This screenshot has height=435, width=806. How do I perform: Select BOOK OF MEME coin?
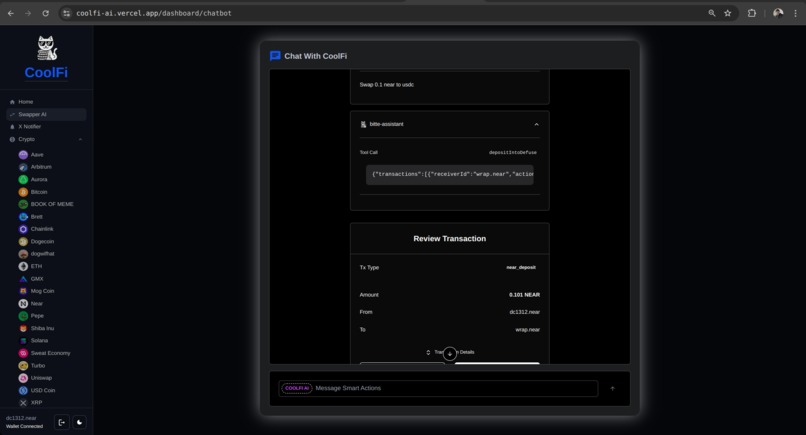52,204
